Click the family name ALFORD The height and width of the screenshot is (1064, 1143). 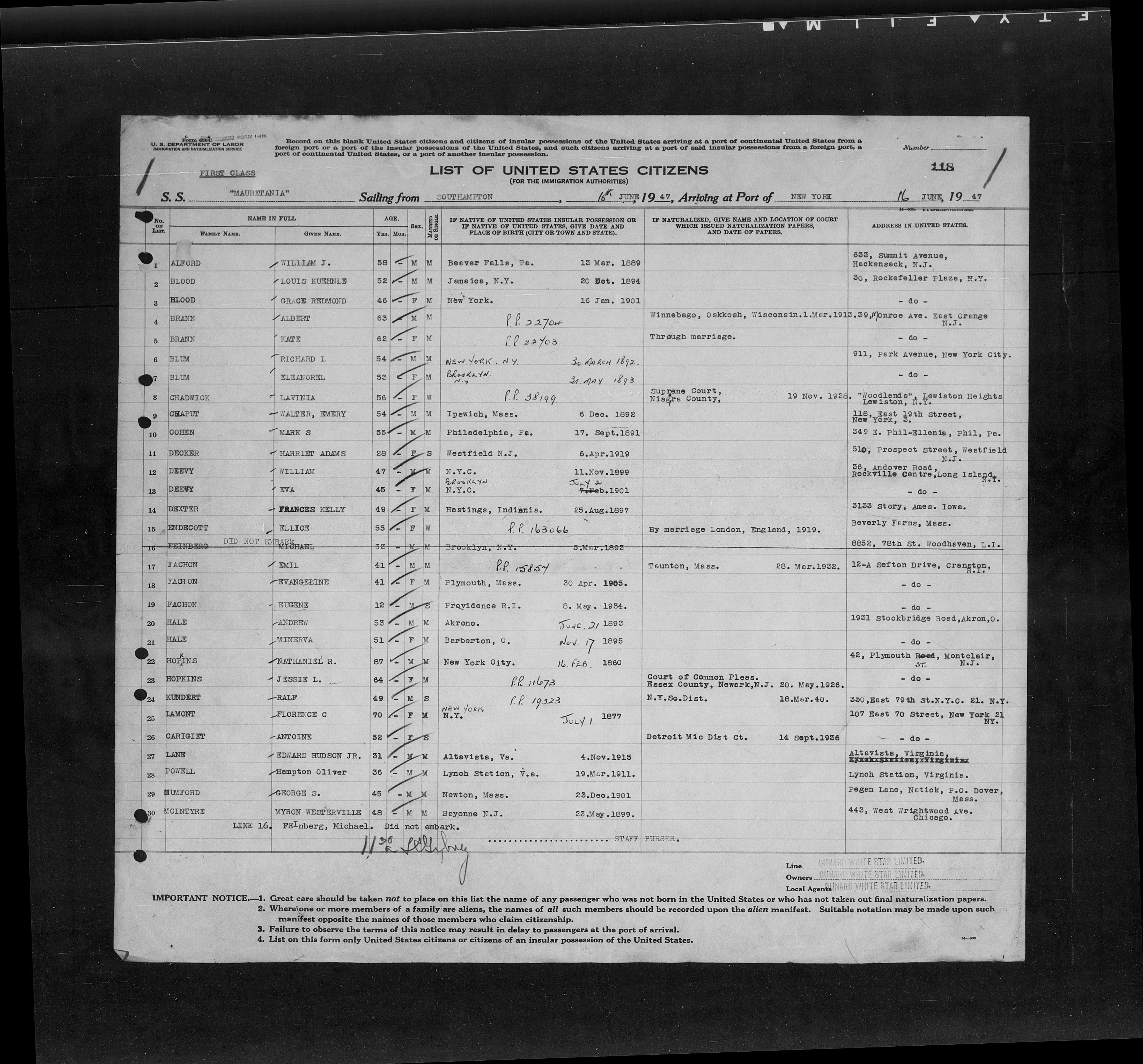click(185, 263)
